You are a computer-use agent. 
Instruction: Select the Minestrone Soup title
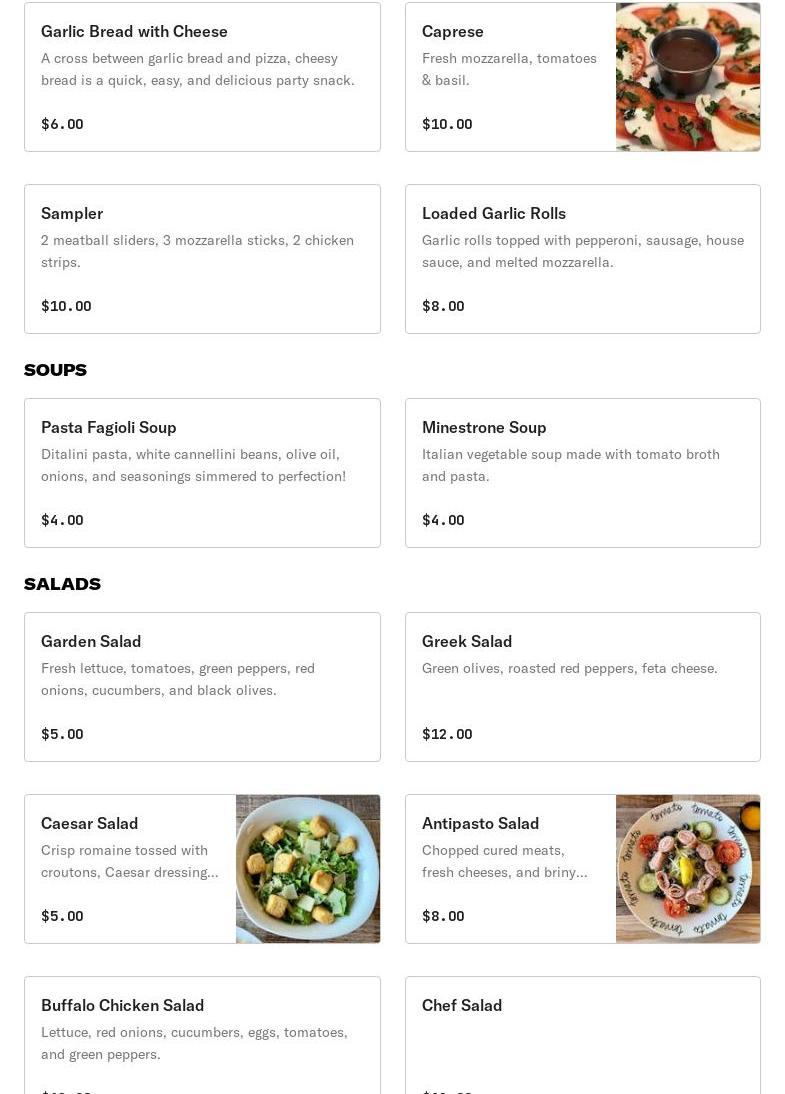tap(484, 428)
